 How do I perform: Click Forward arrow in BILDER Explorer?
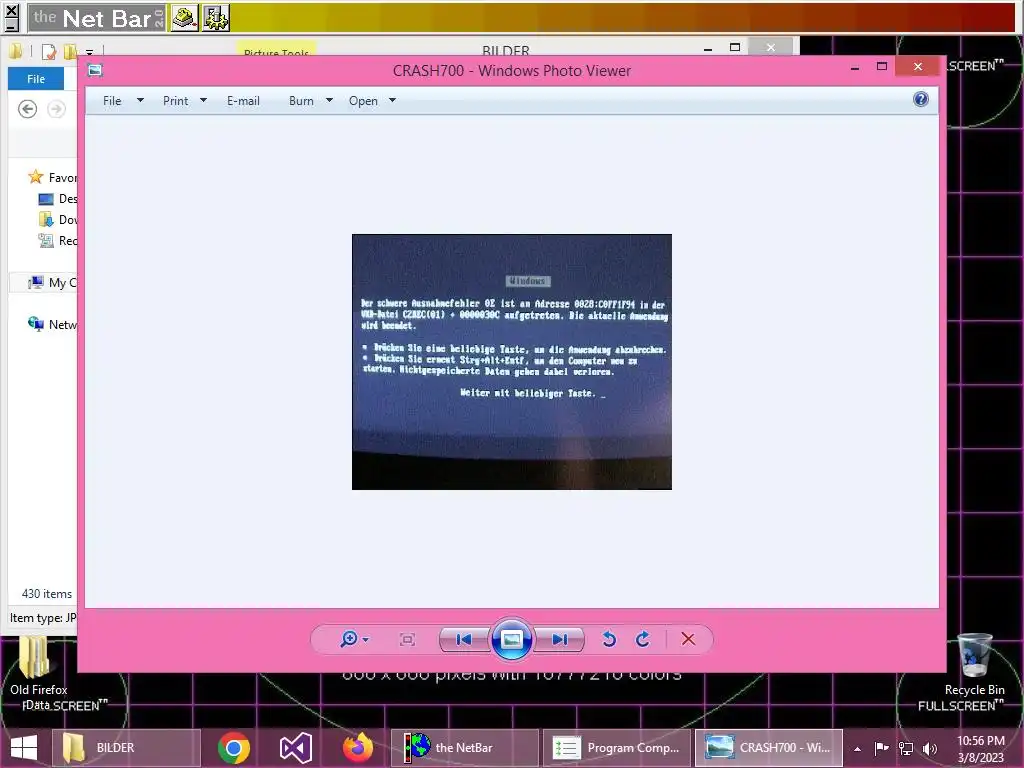point(57,109)
